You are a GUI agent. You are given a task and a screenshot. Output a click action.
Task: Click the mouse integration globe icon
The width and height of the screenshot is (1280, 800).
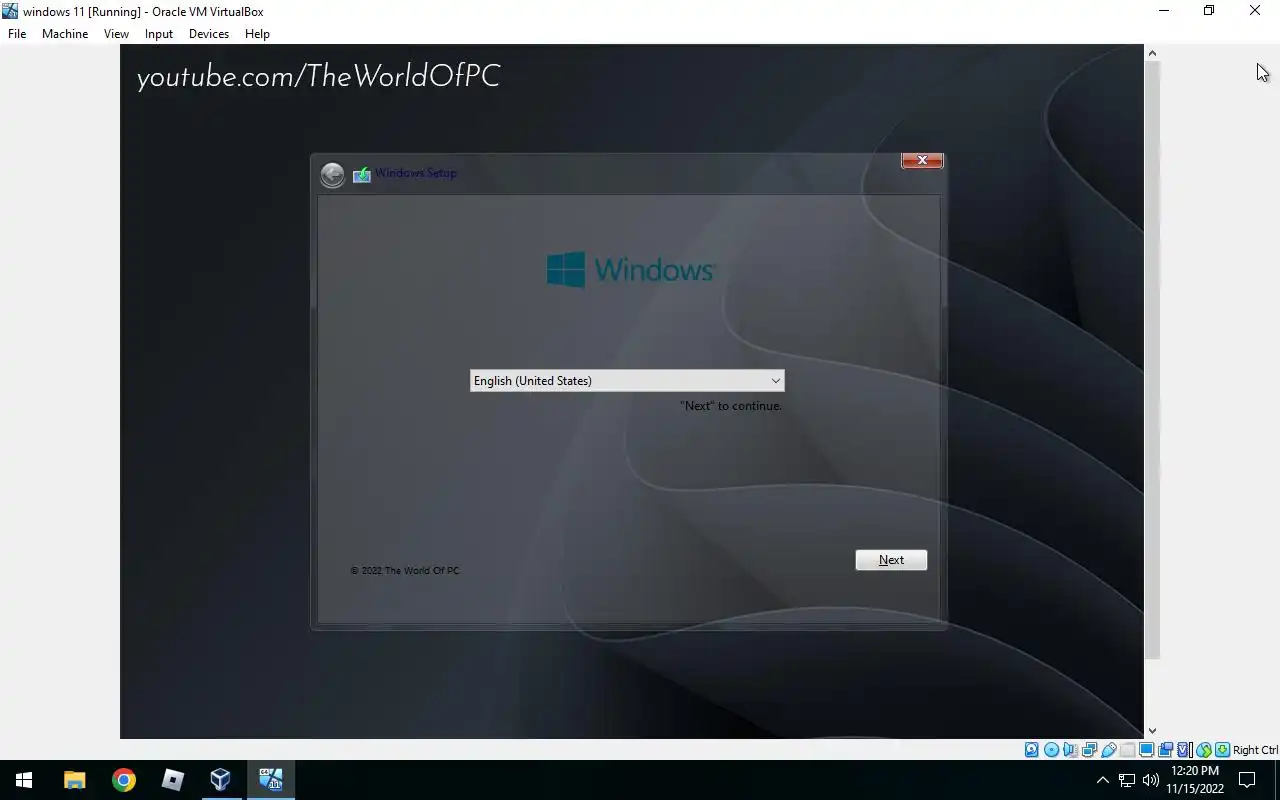(1204, 750)
